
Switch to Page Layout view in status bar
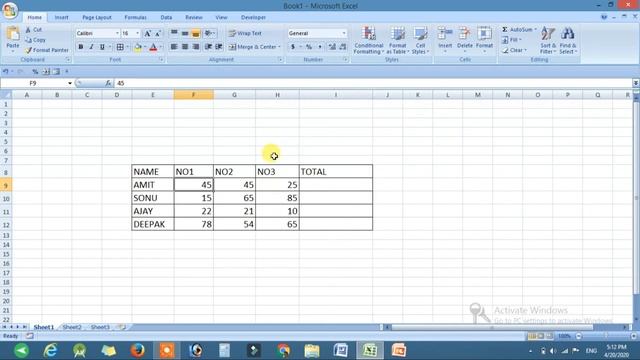point(541,336)
